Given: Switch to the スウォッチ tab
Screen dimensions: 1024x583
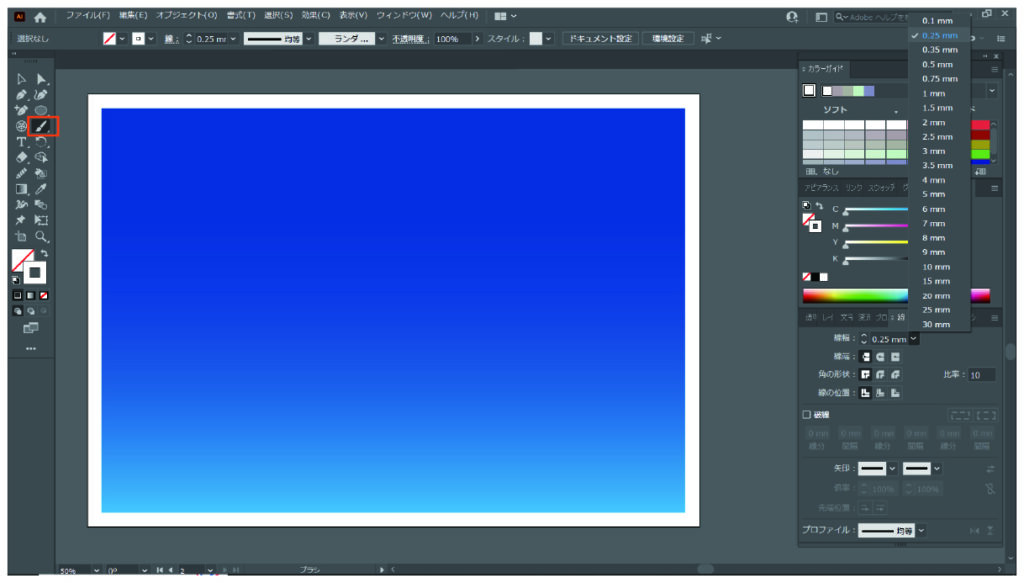Looking at the screenshot, I should point(882,188).
